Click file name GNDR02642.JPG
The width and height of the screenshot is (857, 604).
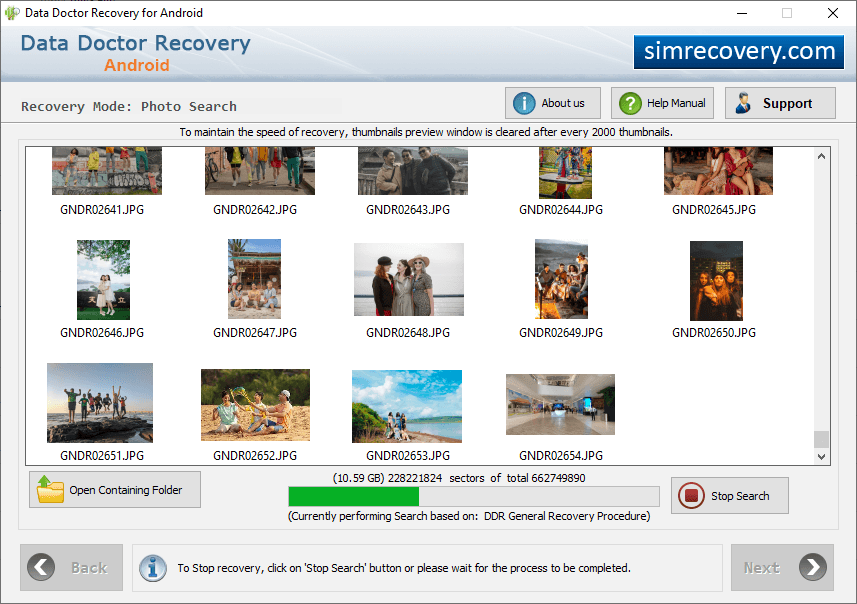pyautogui.click(x=255, y=210)
